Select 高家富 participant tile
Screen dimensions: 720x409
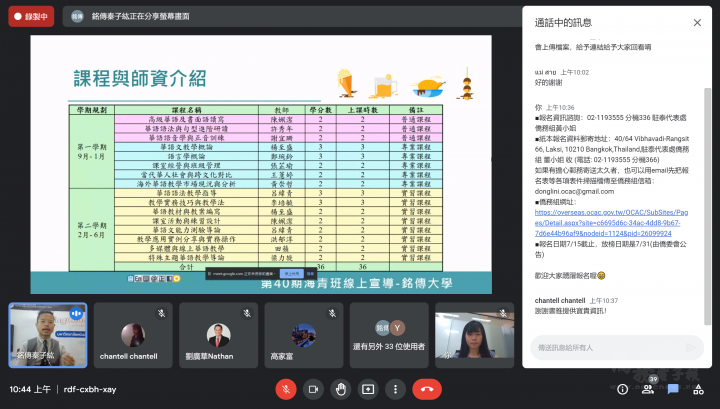304,335
